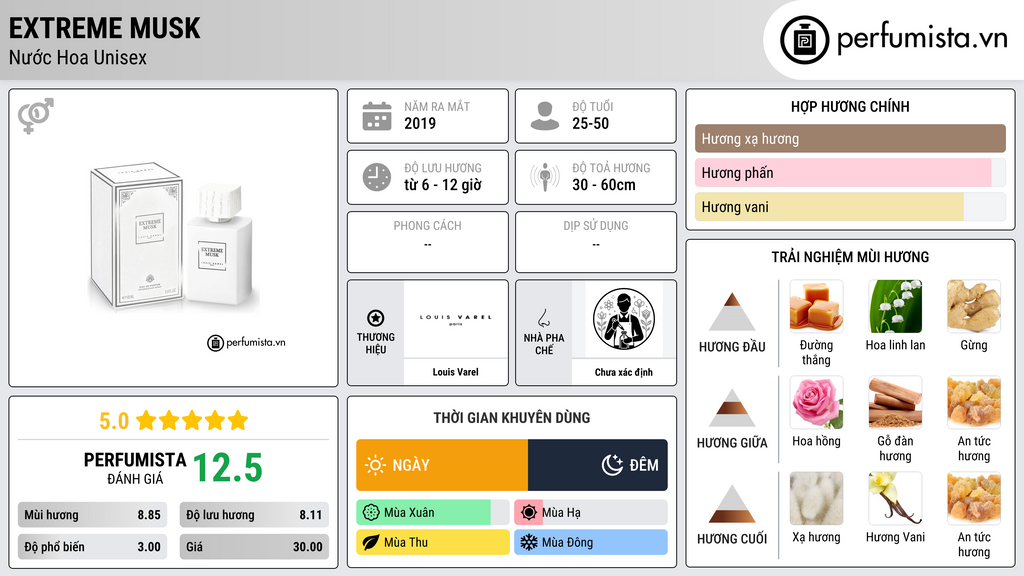The width and height of the screenshot is (1024, 576).
Task: Click the unisex gender symbol icon
Action: click(x=35, y=116)
